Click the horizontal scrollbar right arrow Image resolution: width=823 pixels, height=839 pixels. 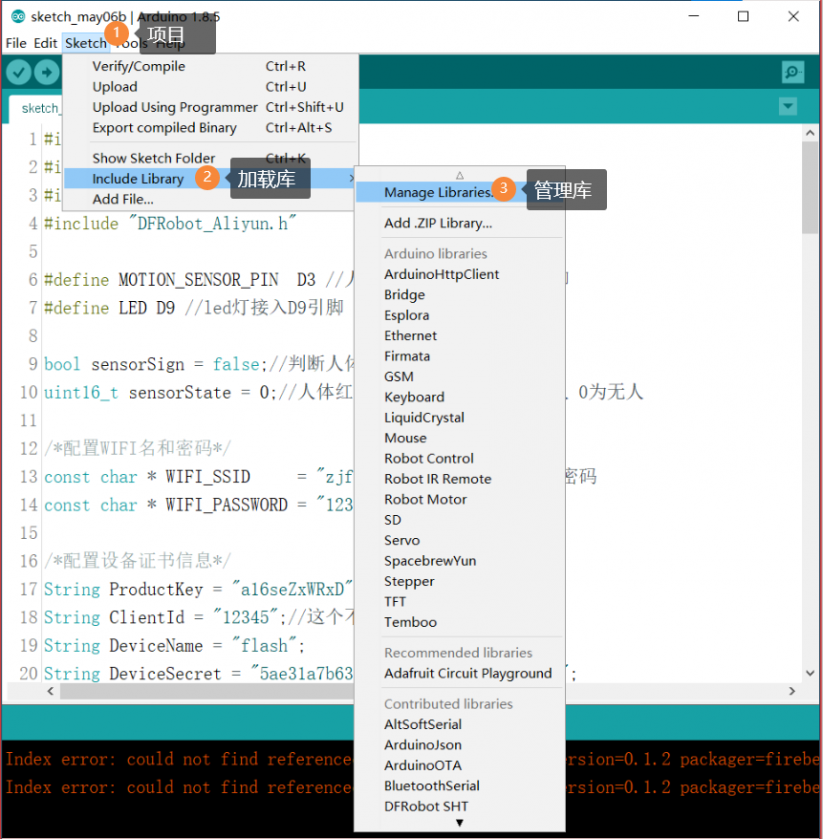click(x=792, y=691)
